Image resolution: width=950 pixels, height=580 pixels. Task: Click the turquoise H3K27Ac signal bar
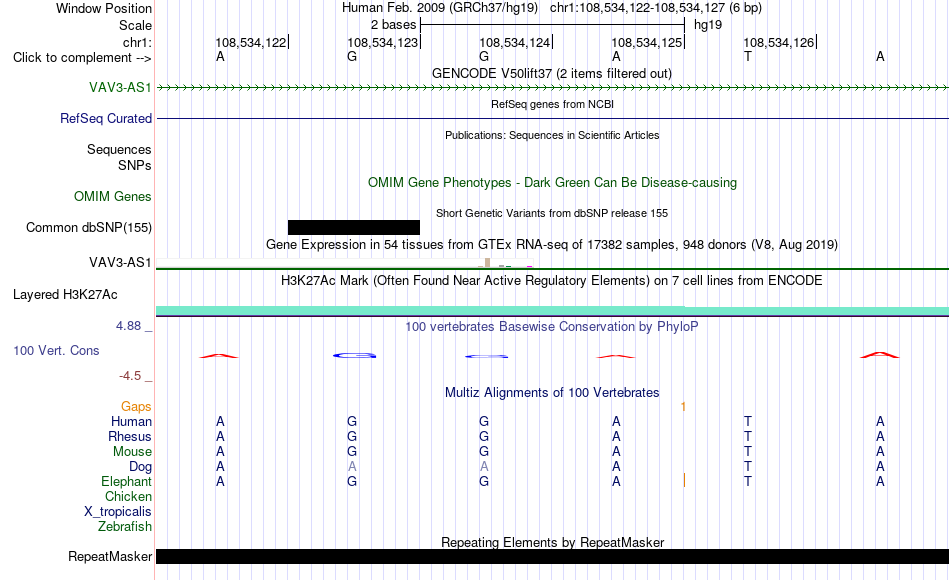point(552,311)
